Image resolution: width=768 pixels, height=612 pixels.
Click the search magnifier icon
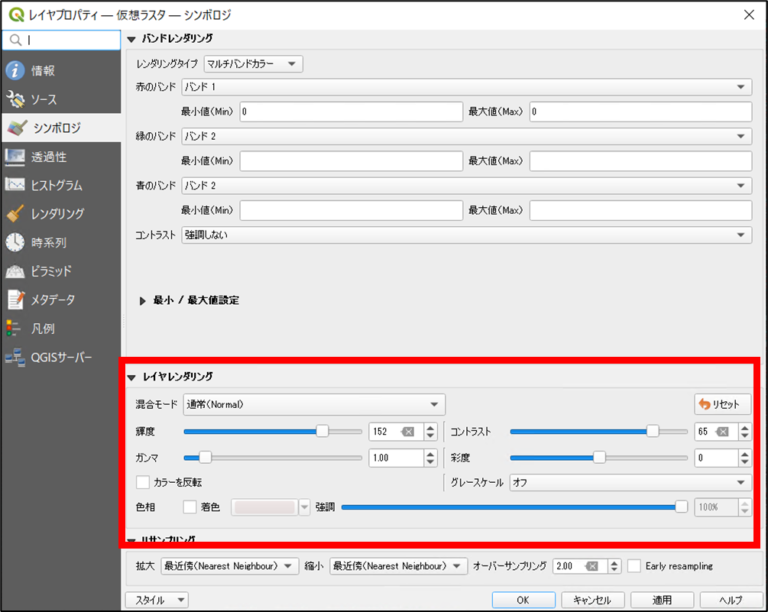16,40
